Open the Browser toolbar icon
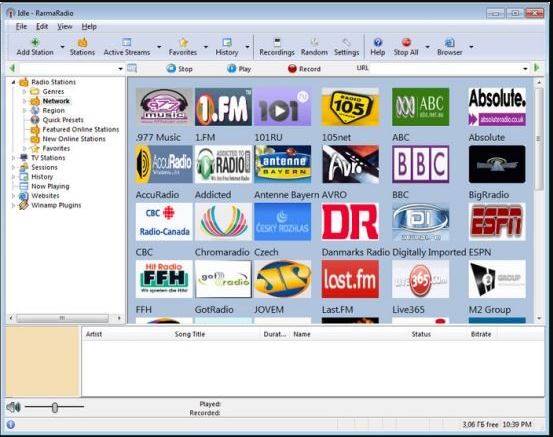The height and width of the screenshot is (437, 553). pyautogui.click(x=450, y=42)
